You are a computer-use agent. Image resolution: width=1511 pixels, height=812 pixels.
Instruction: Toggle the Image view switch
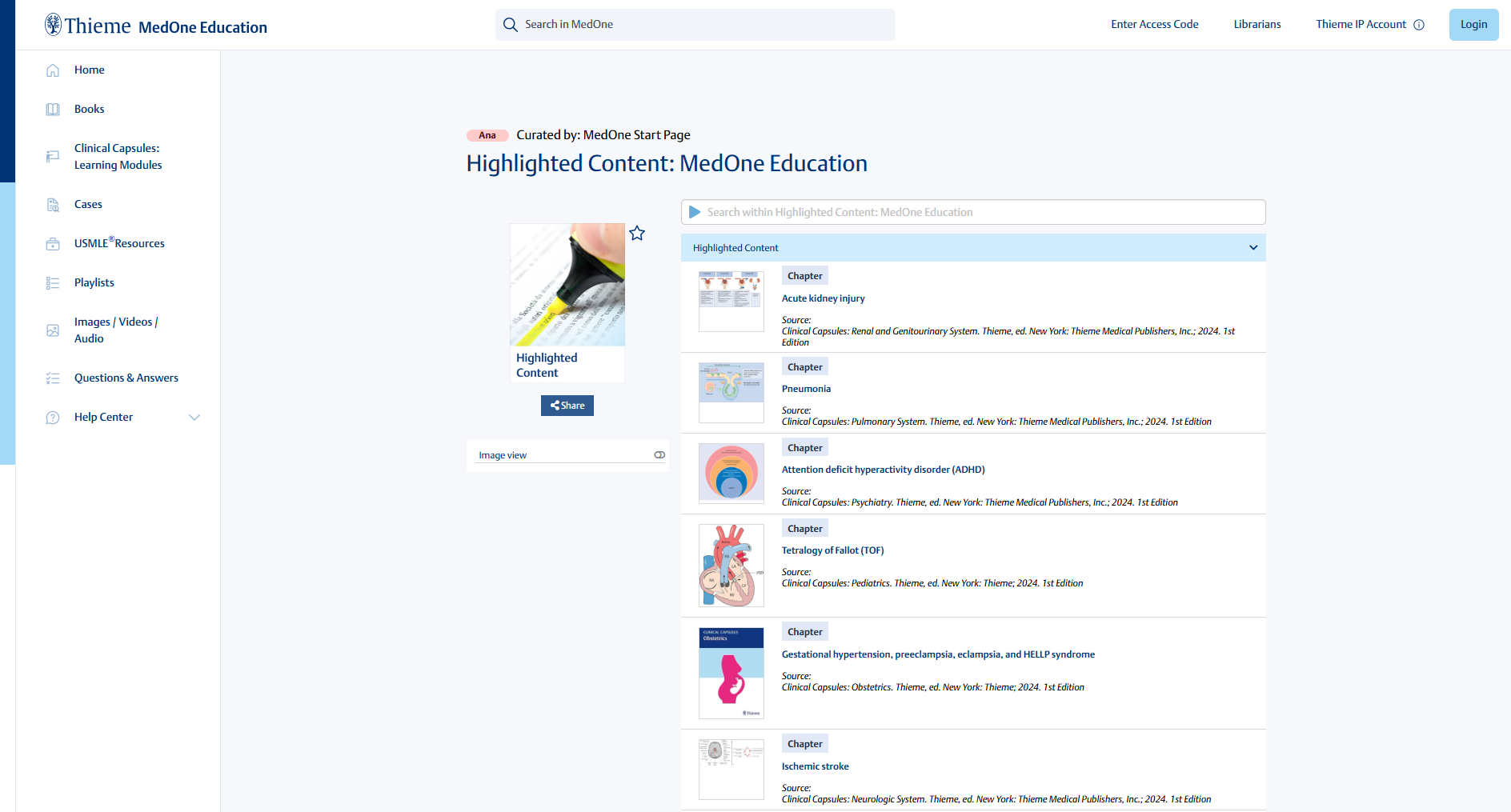pyautogui.click(x=659, y=455)
